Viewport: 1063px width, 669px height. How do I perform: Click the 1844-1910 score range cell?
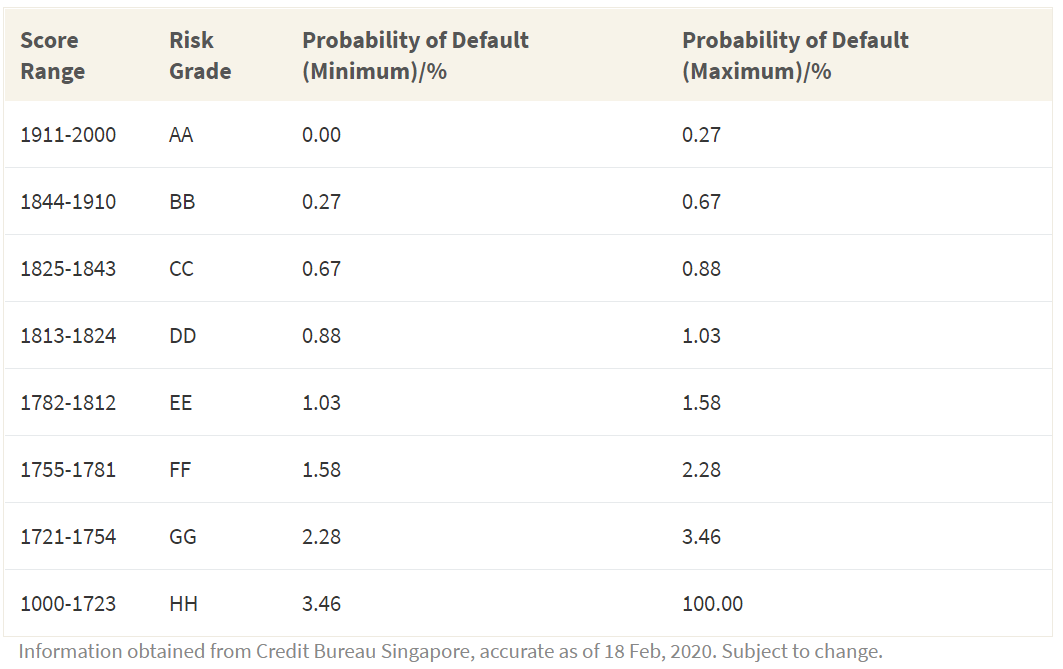pos(68,202)
